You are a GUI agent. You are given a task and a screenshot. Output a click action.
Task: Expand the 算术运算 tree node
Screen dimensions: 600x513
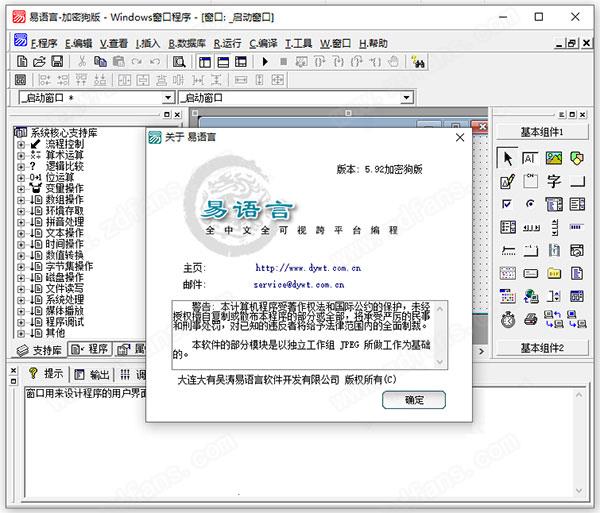[x=21, y=156]
